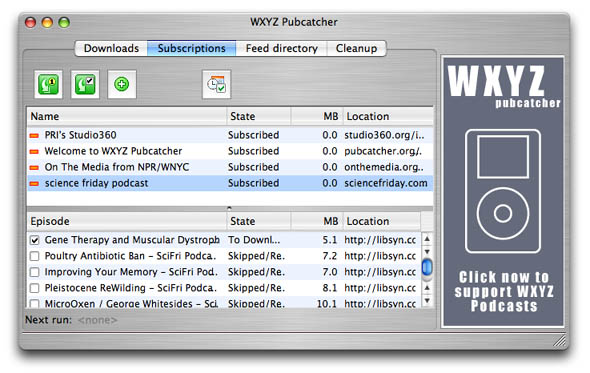
Task: Click the Subscribed state of PRI's Studio360
Action: (x=254, y=135)
